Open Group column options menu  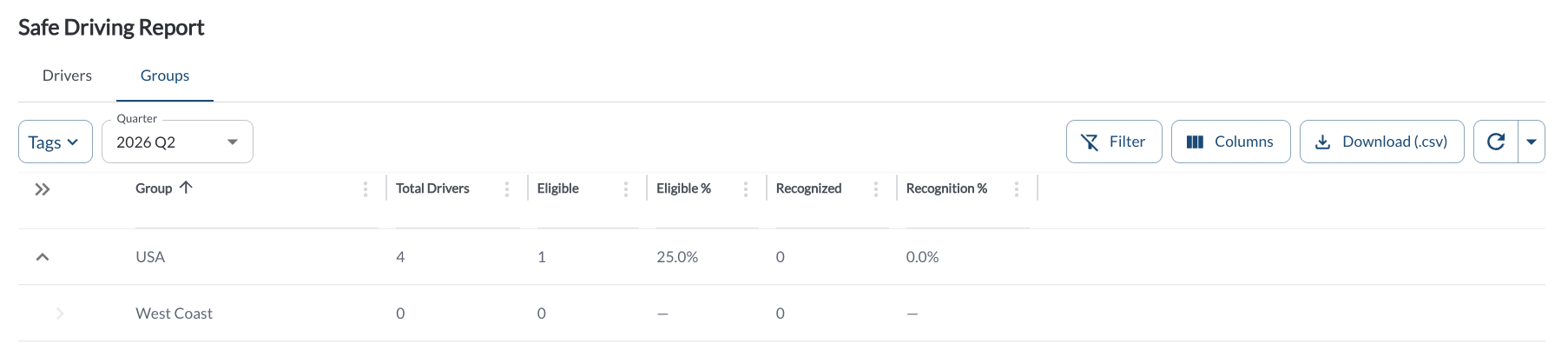(366, 188)
